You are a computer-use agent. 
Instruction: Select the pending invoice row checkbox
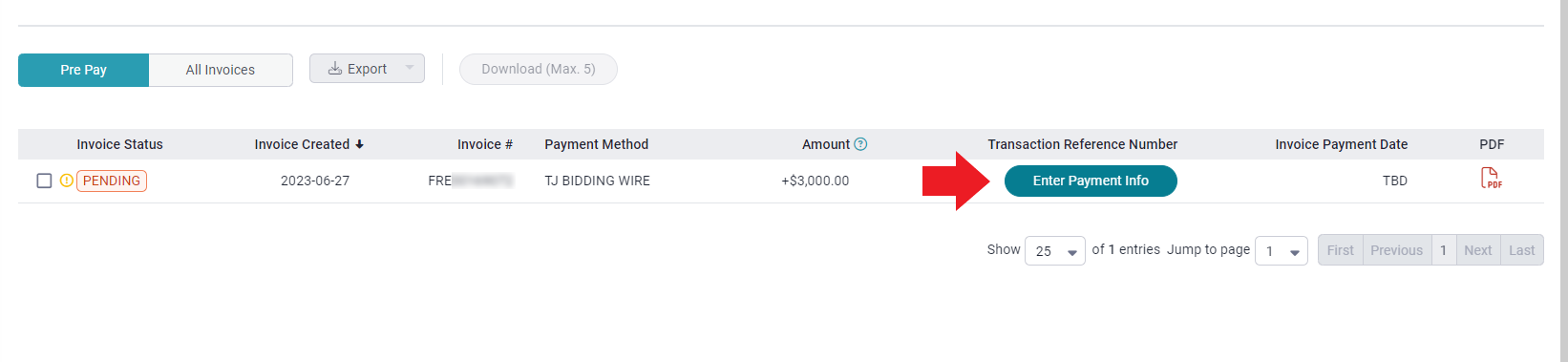(x=44, y=181)
